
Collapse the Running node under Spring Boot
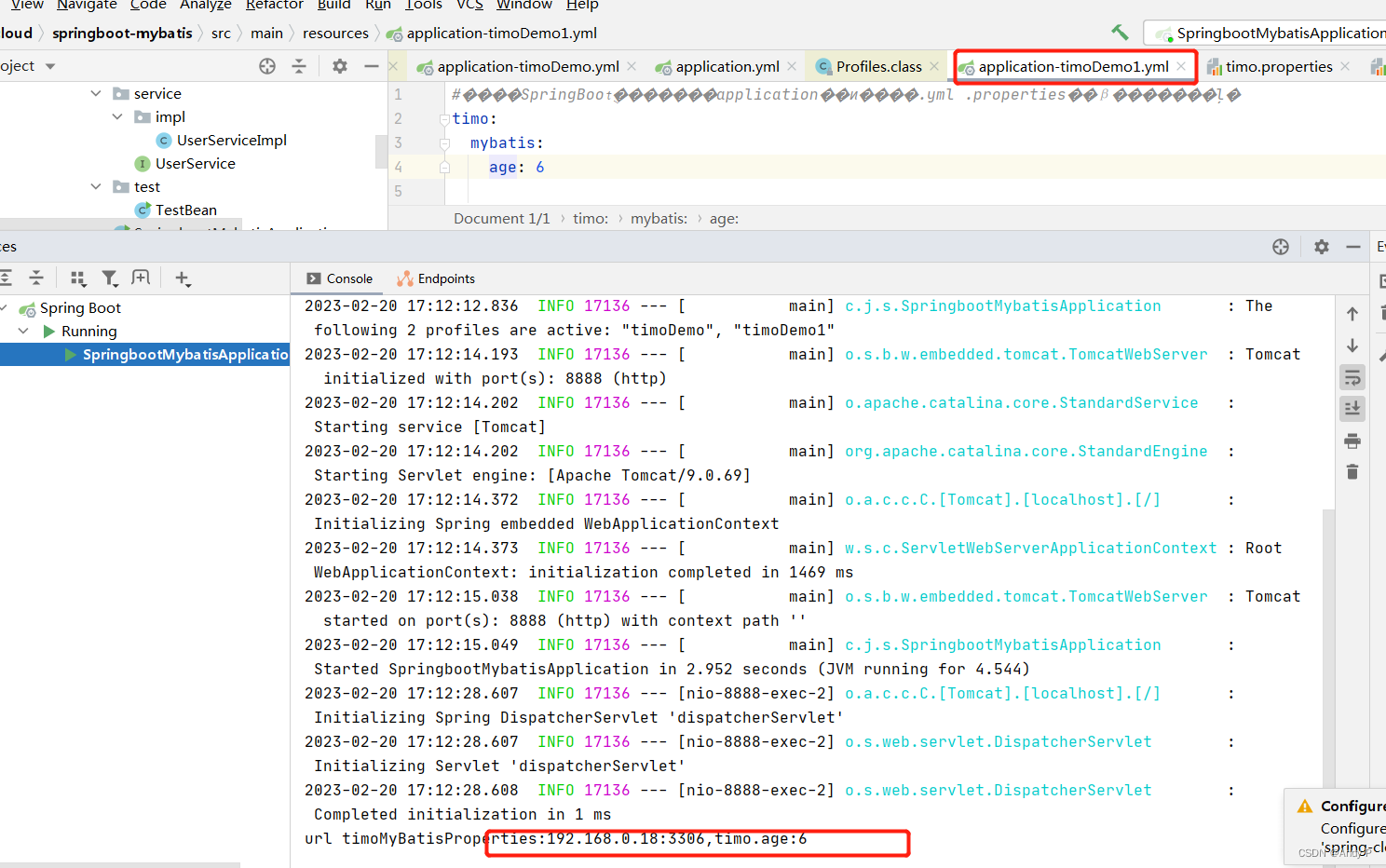(24, 331)
